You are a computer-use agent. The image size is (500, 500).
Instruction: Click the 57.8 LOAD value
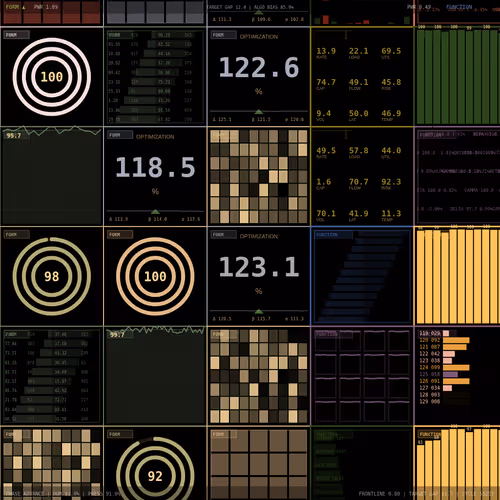click(x=358, y=150)
